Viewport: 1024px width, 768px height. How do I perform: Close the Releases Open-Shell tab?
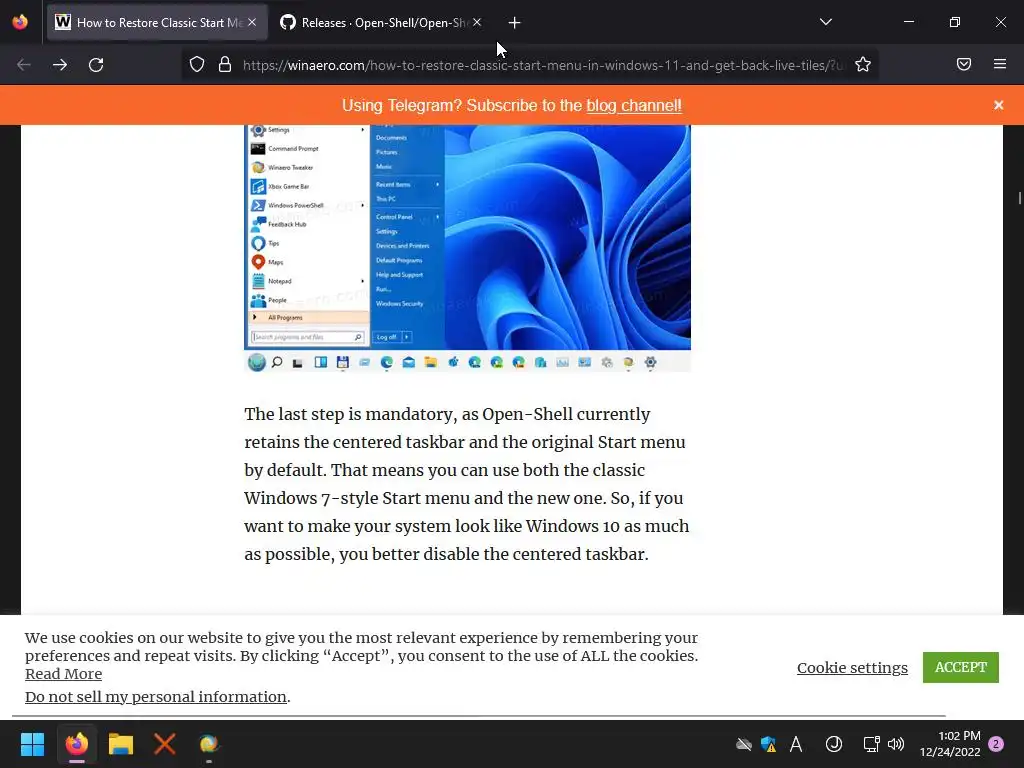(x=477, y=23)
